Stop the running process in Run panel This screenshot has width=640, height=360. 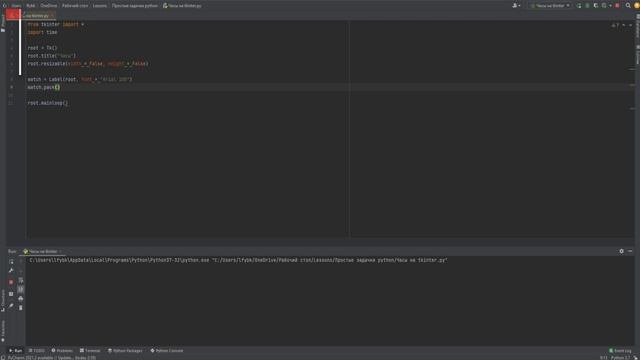tap(11, 282)
